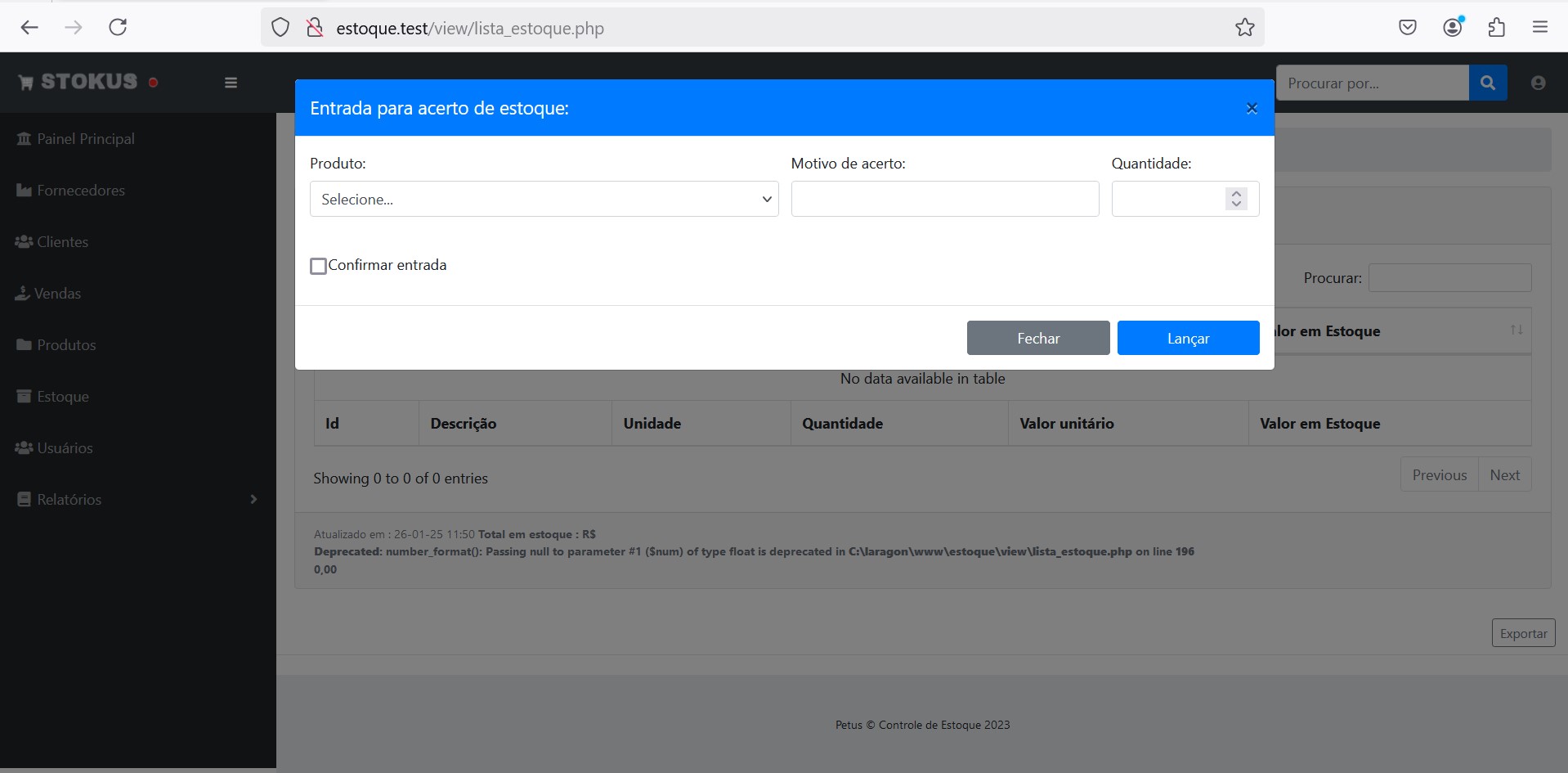The image size is (1568, 773).
Task: Open the browser extensions icon
Action: pos(1496,28)
